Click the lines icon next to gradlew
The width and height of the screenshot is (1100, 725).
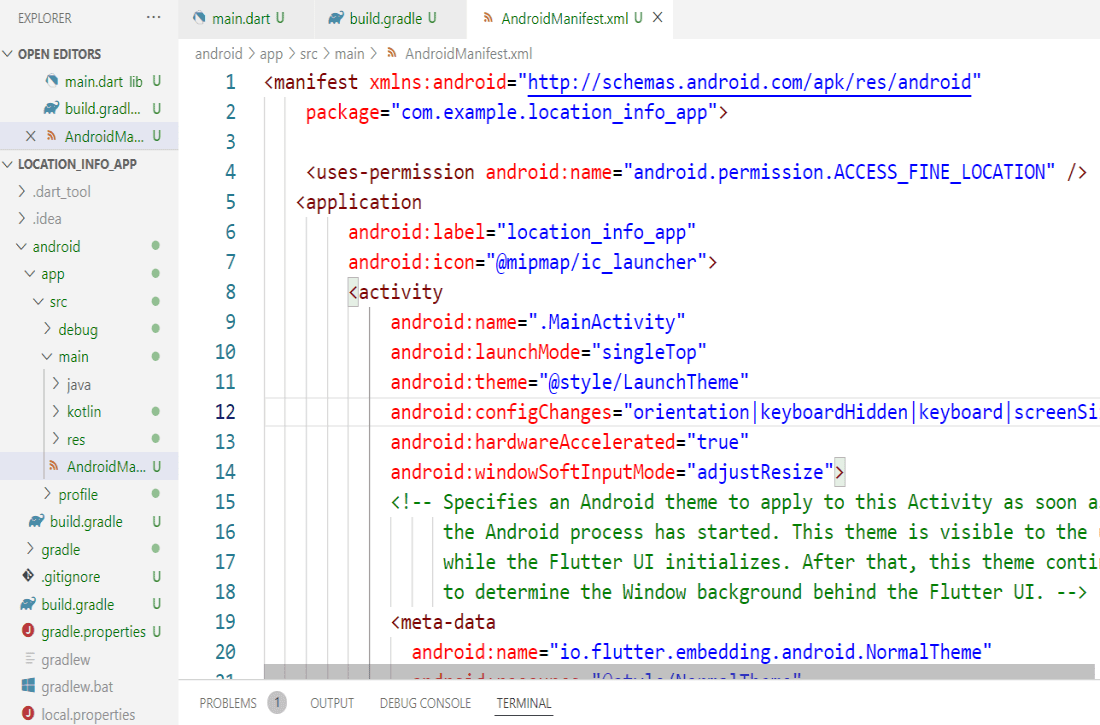29,658
